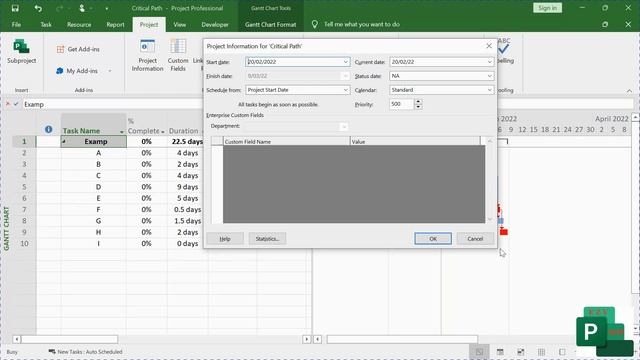Open My Add-ins dropdown arrow
Image resolution: width=640 pixels, height=360 pixels.
point(109,71)
